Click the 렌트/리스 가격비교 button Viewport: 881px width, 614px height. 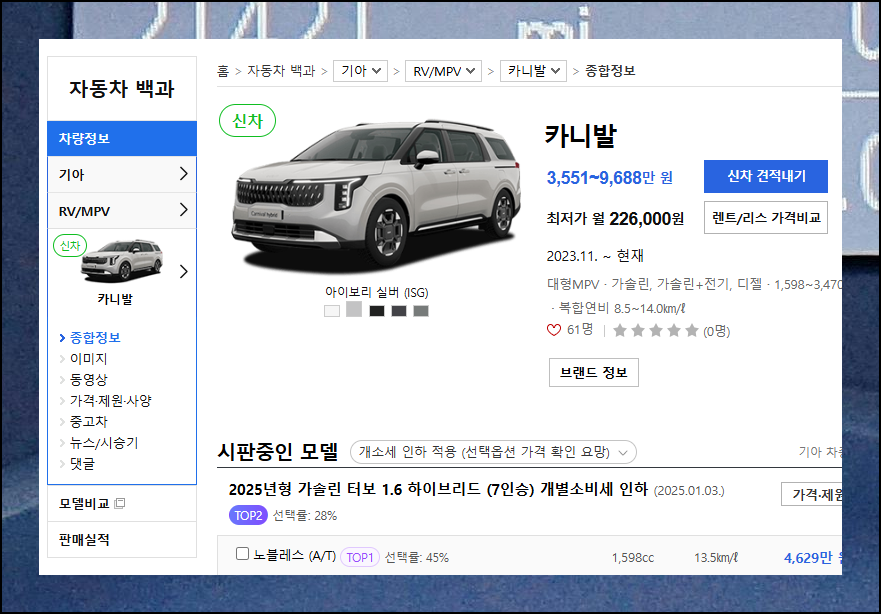(766, 217)
